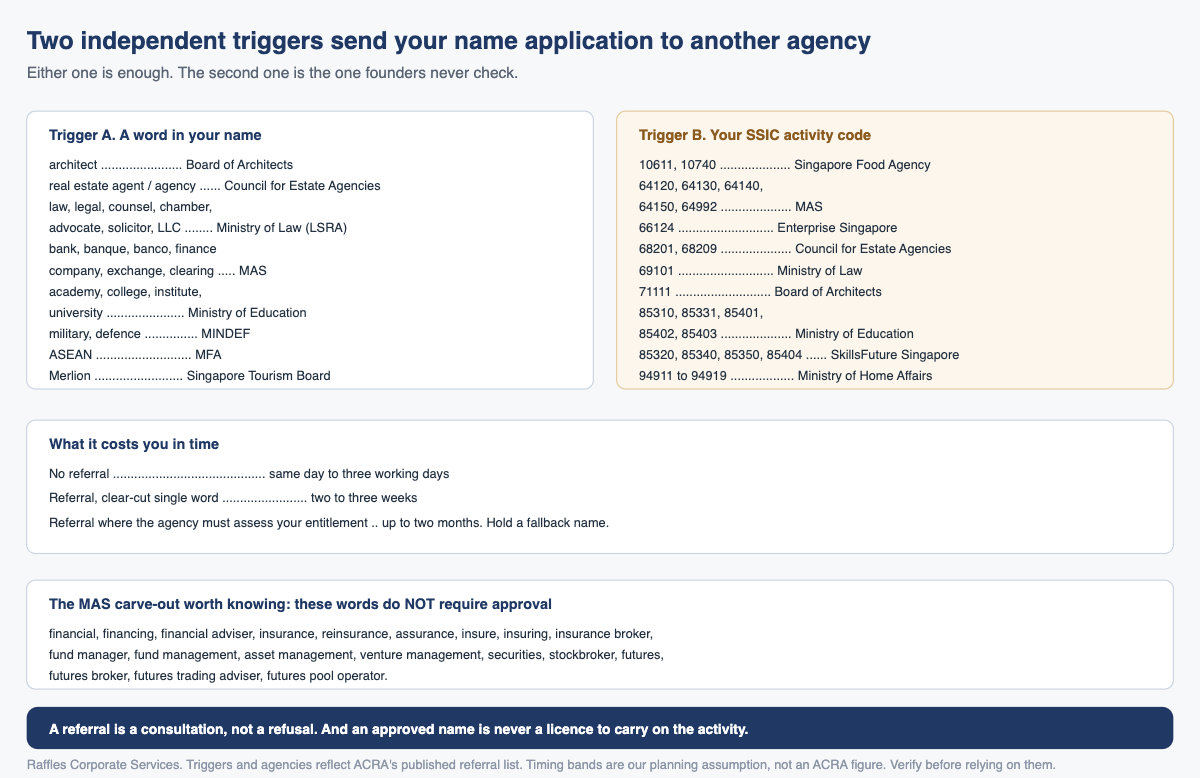Click the 'Referral, clear-cut single word ... two to three weeks' row
The height and width of the screenshot is (778, 1200).
tap(233, 497)
